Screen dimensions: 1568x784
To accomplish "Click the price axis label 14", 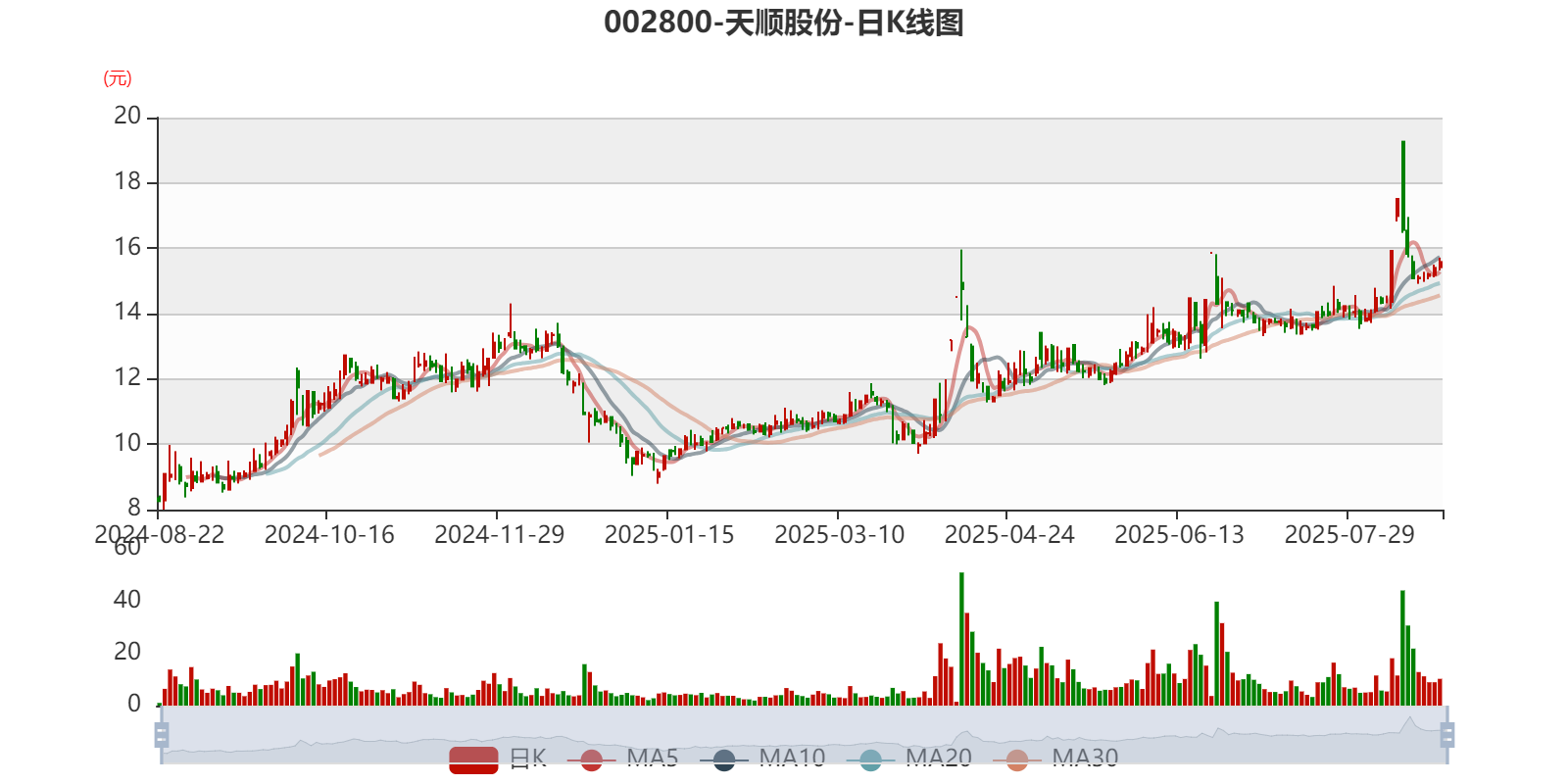I will [x=127, y=313].
